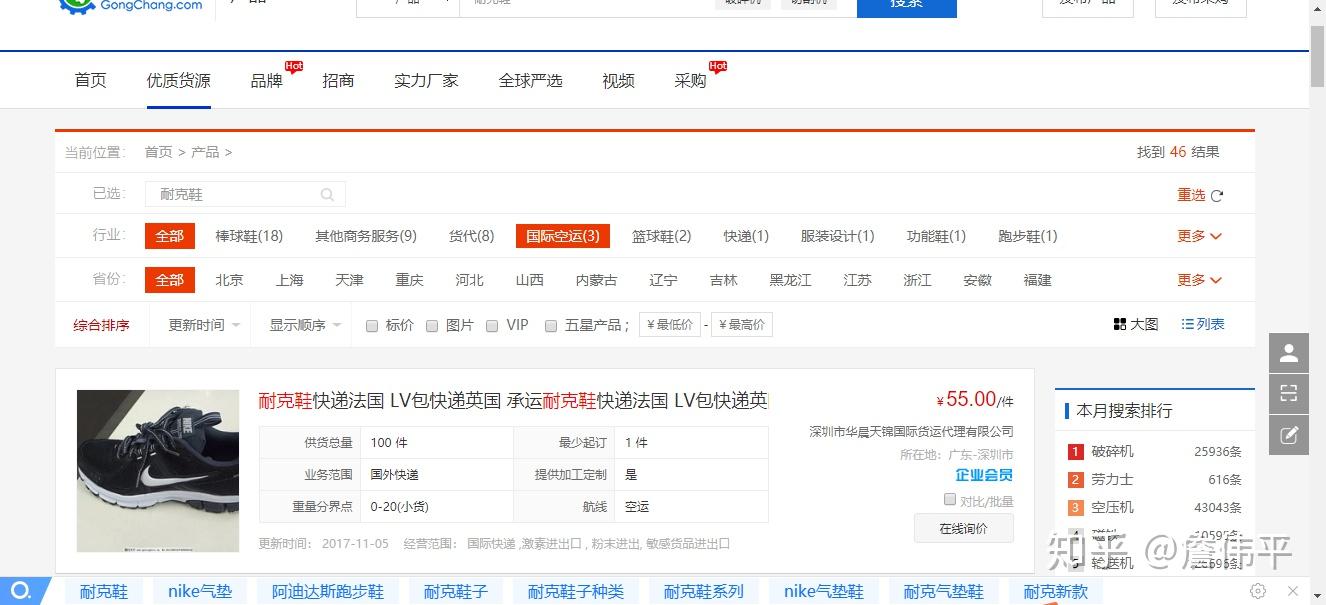Filter by 快递(1)

(746, 236)
